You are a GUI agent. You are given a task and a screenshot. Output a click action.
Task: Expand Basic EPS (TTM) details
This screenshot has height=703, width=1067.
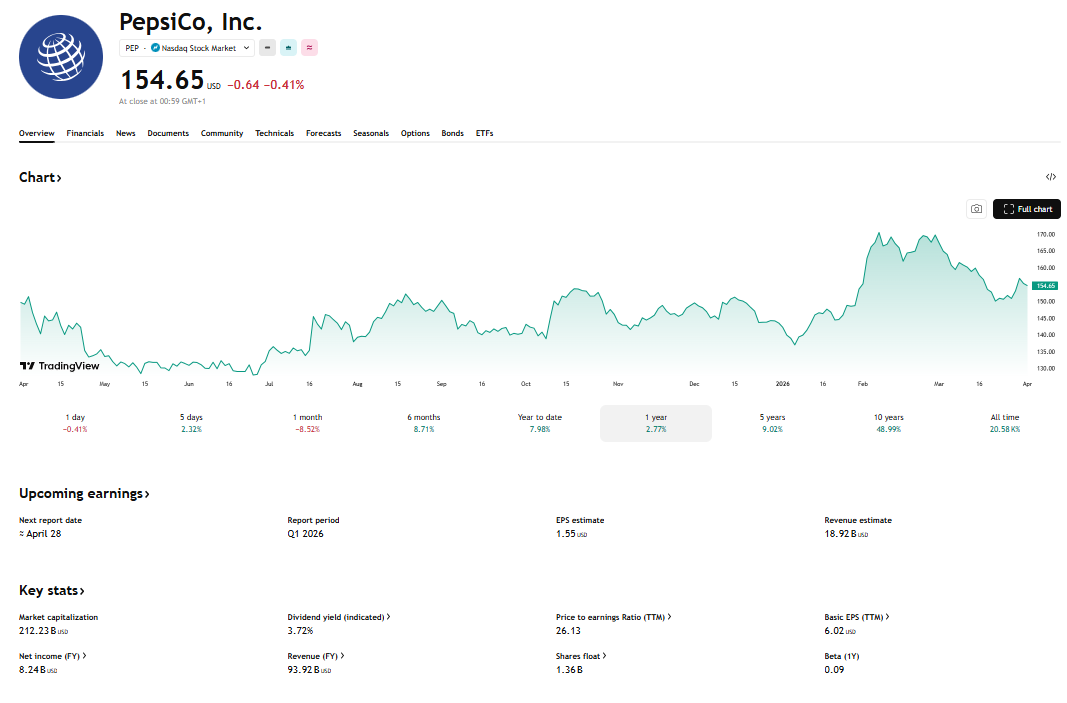[x=857, y=617]
